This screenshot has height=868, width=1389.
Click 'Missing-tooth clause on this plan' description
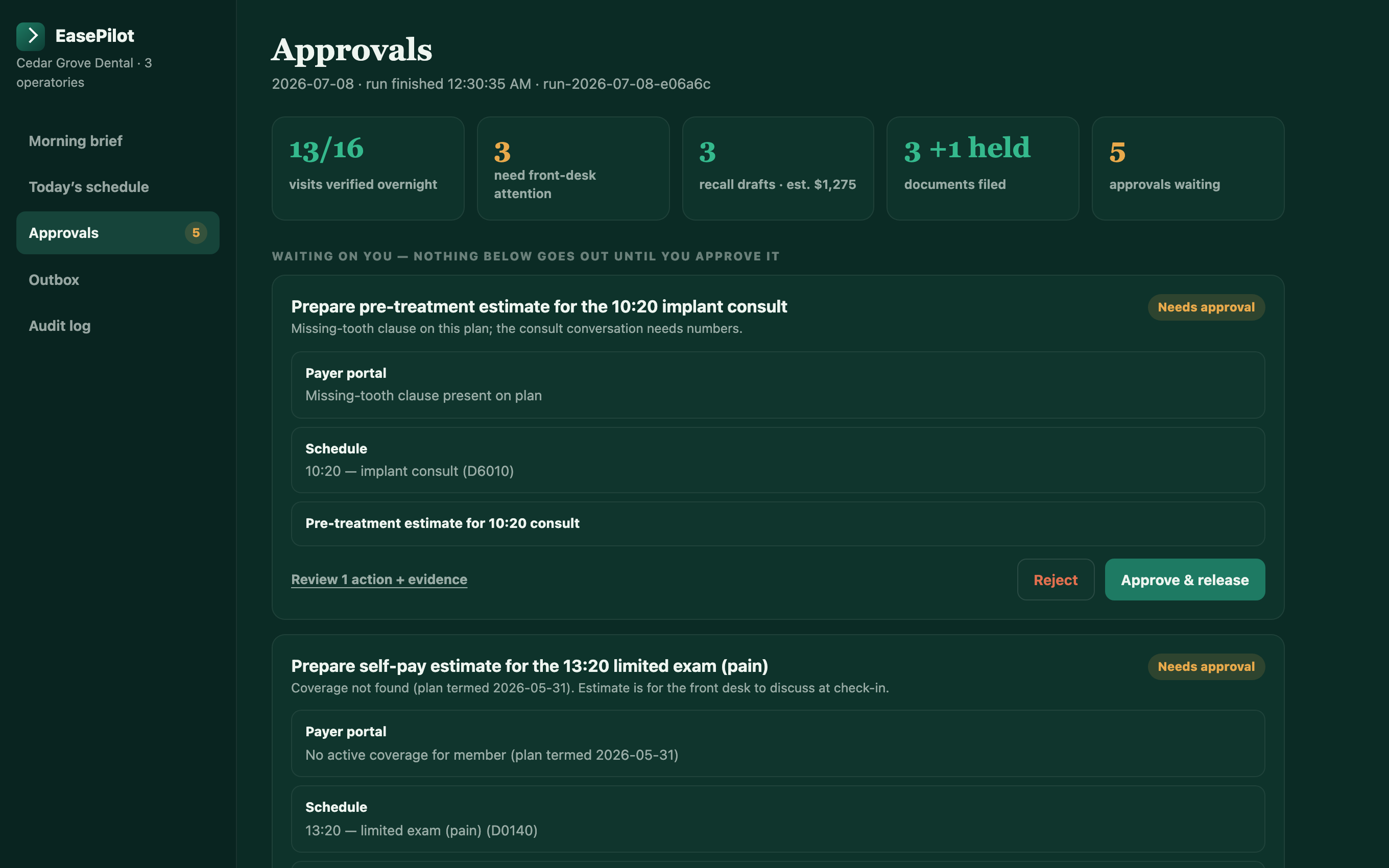tap(517, 328)
